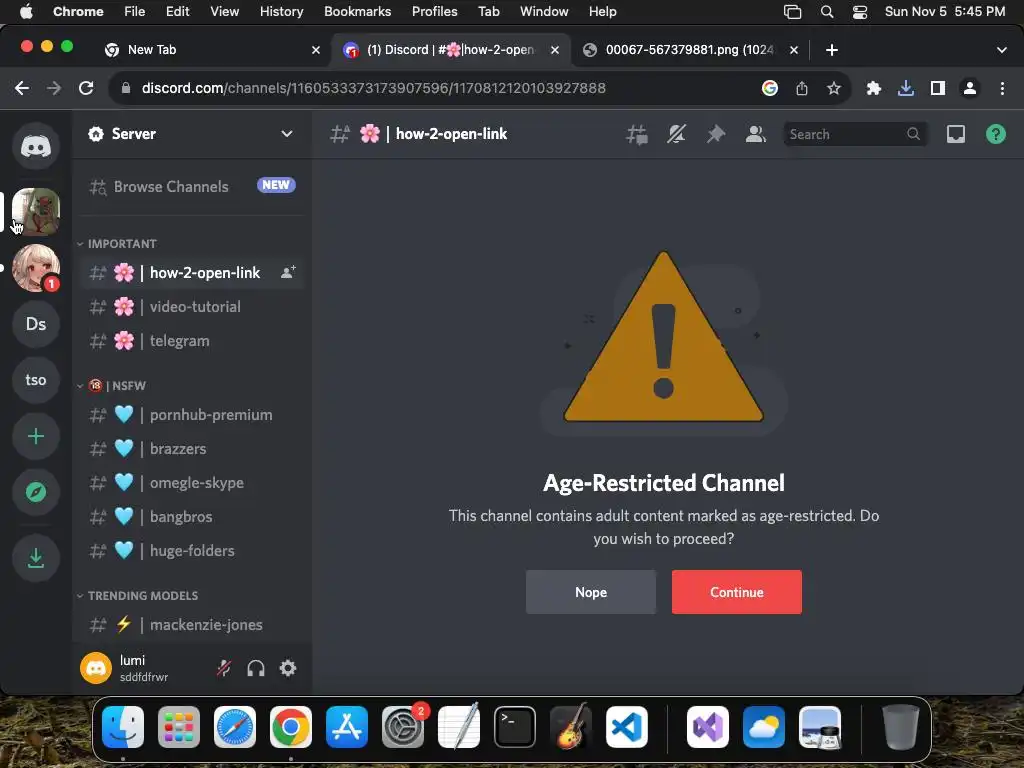Open Browse Channels
1024x768 pixels.
(x=191, y=186)
